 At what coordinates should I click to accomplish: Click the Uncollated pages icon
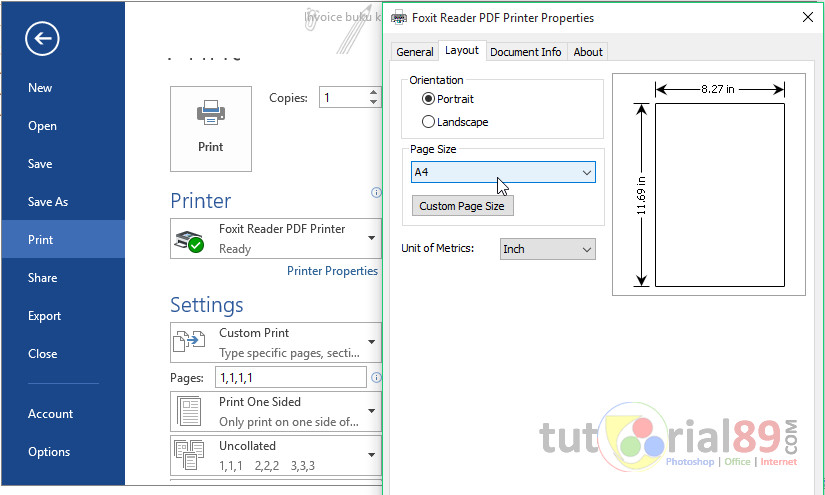(x=189, y=454)
